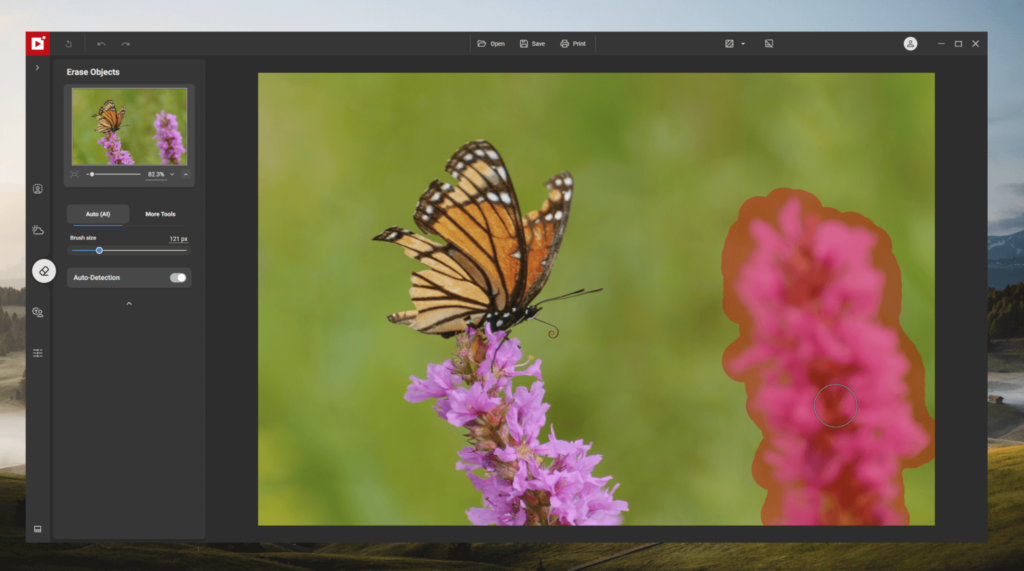Image resolution: width=1024 pixels, height=571 pixels.
Task: Open the zoom percentage dropdown arrow
Action: point(172,174)
